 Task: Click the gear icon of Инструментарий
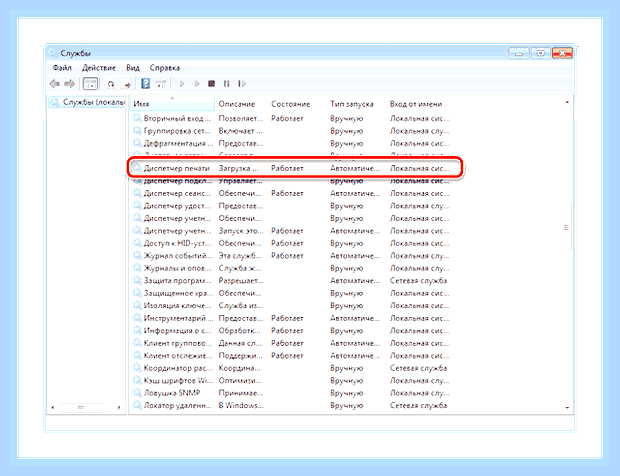(137, 318)
